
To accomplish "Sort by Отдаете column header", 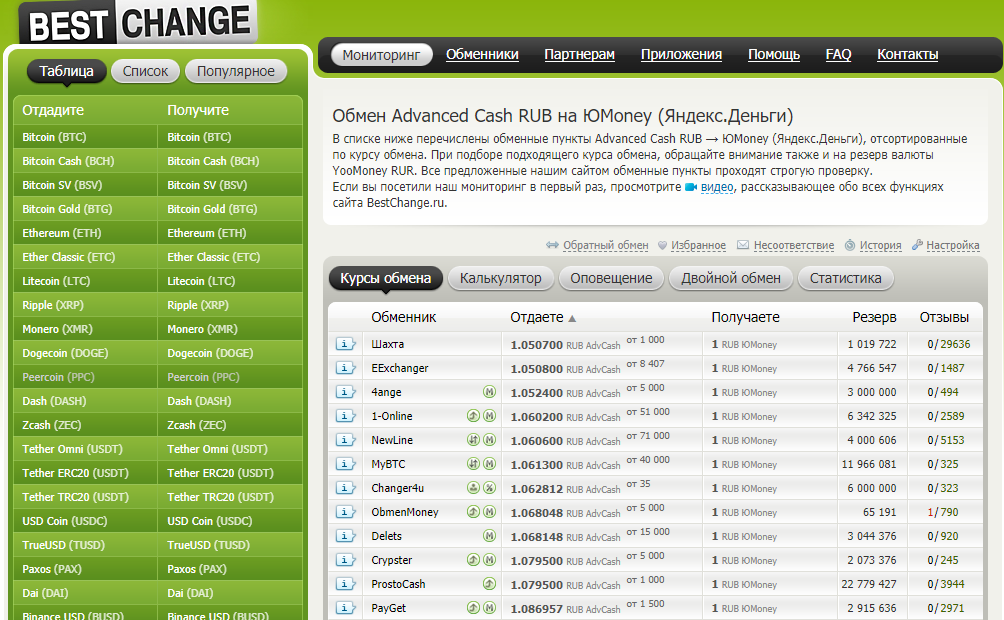I will (x=543, y=317).
